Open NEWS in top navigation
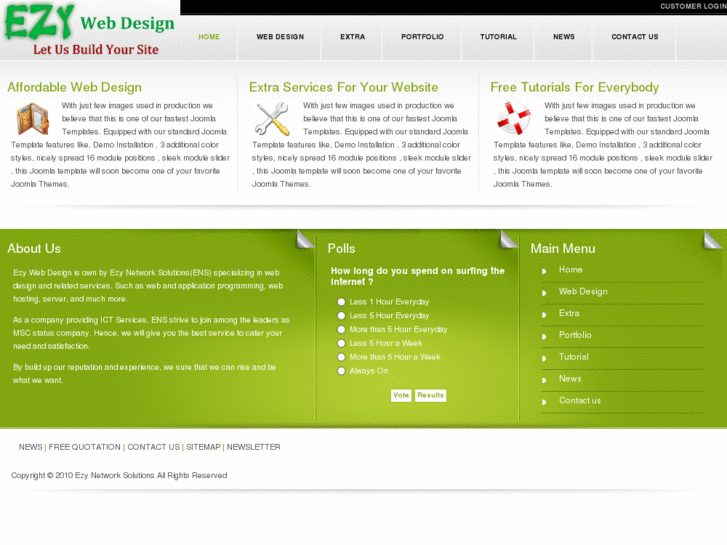 564,37
